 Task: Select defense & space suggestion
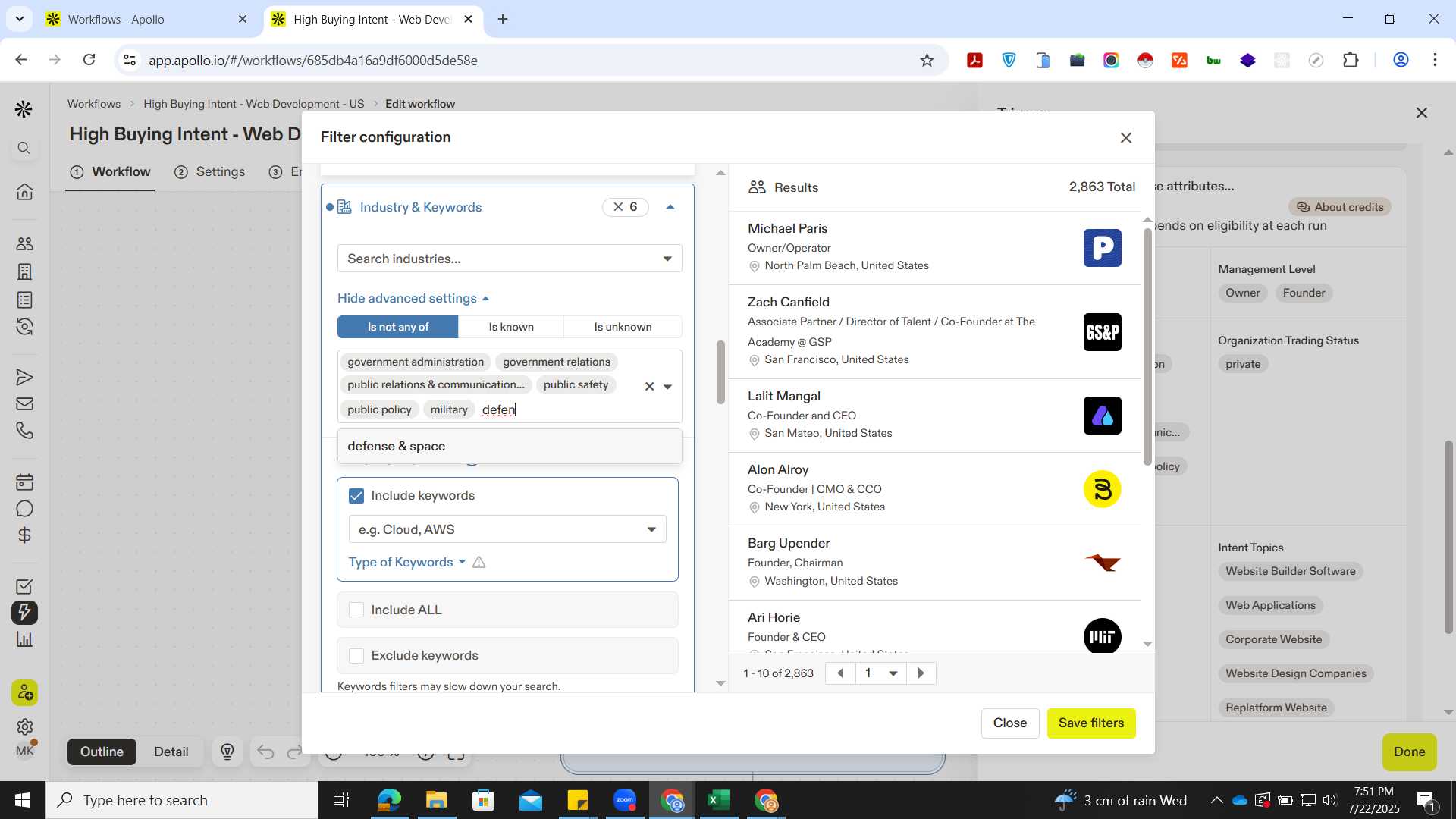pyautogui.click(x=510, y=447)
